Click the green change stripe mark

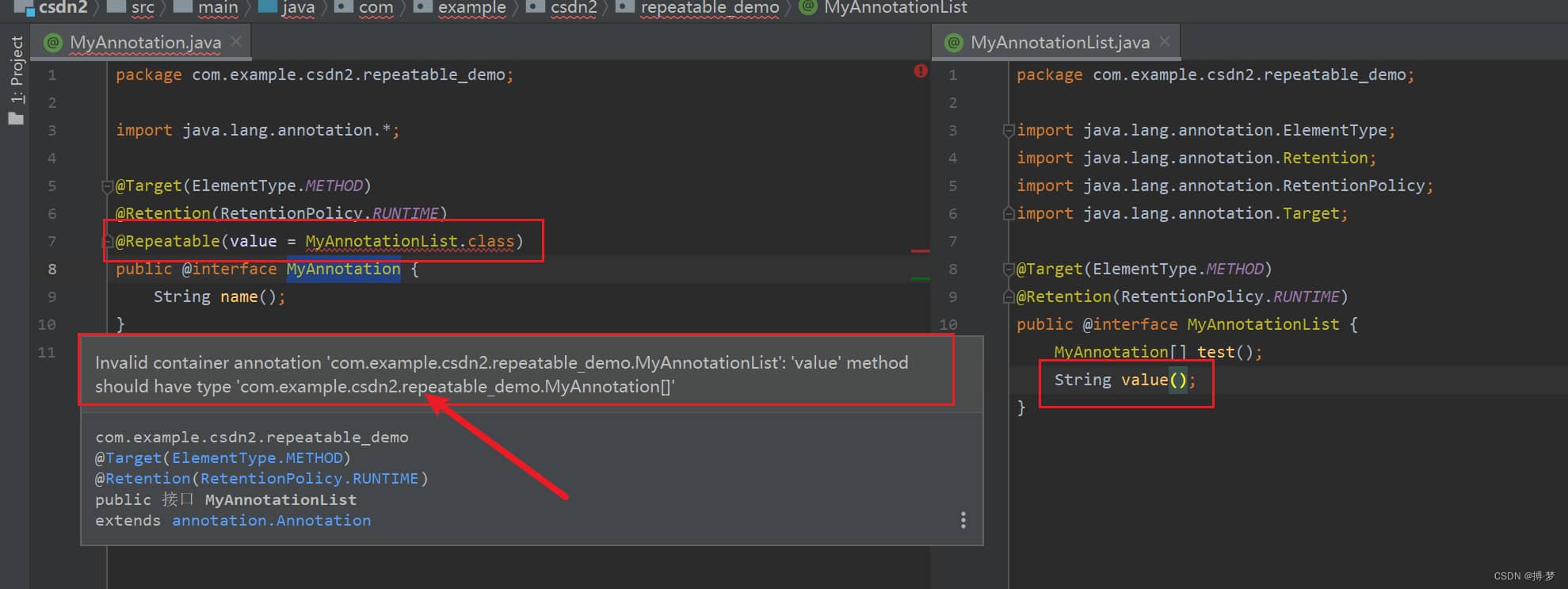pyautogui.click(x=920, y=278)
